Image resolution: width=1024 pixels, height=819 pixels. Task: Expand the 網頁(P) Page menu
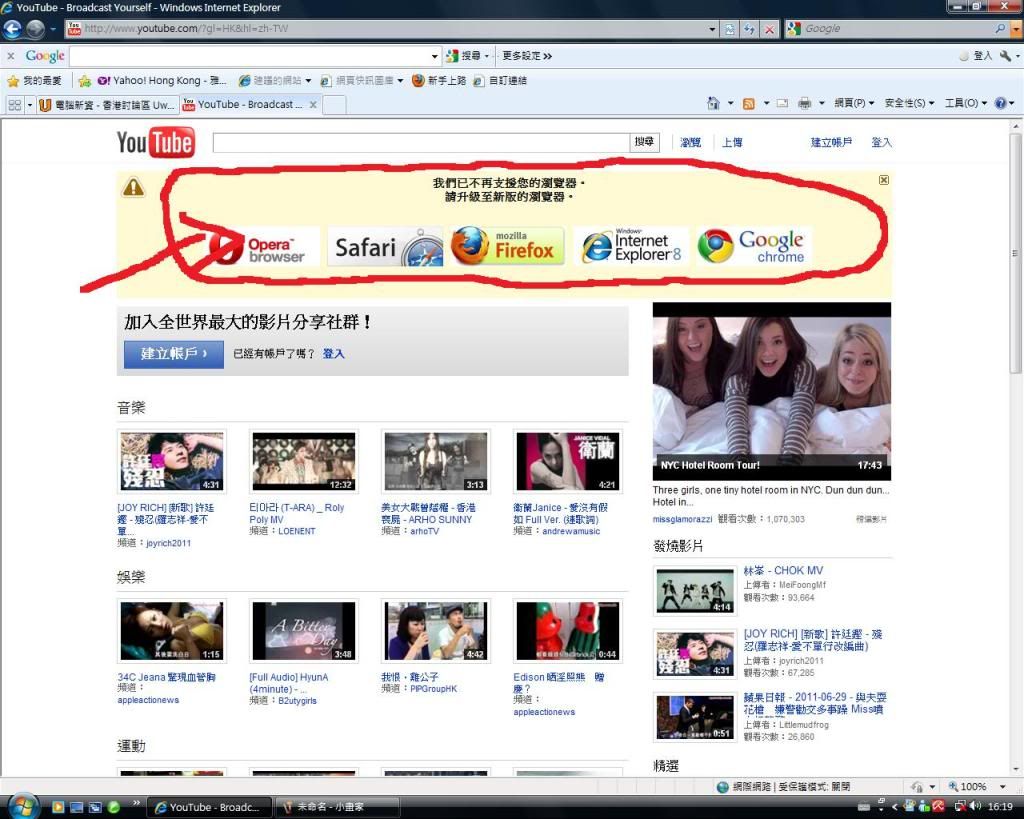[854, 103]
